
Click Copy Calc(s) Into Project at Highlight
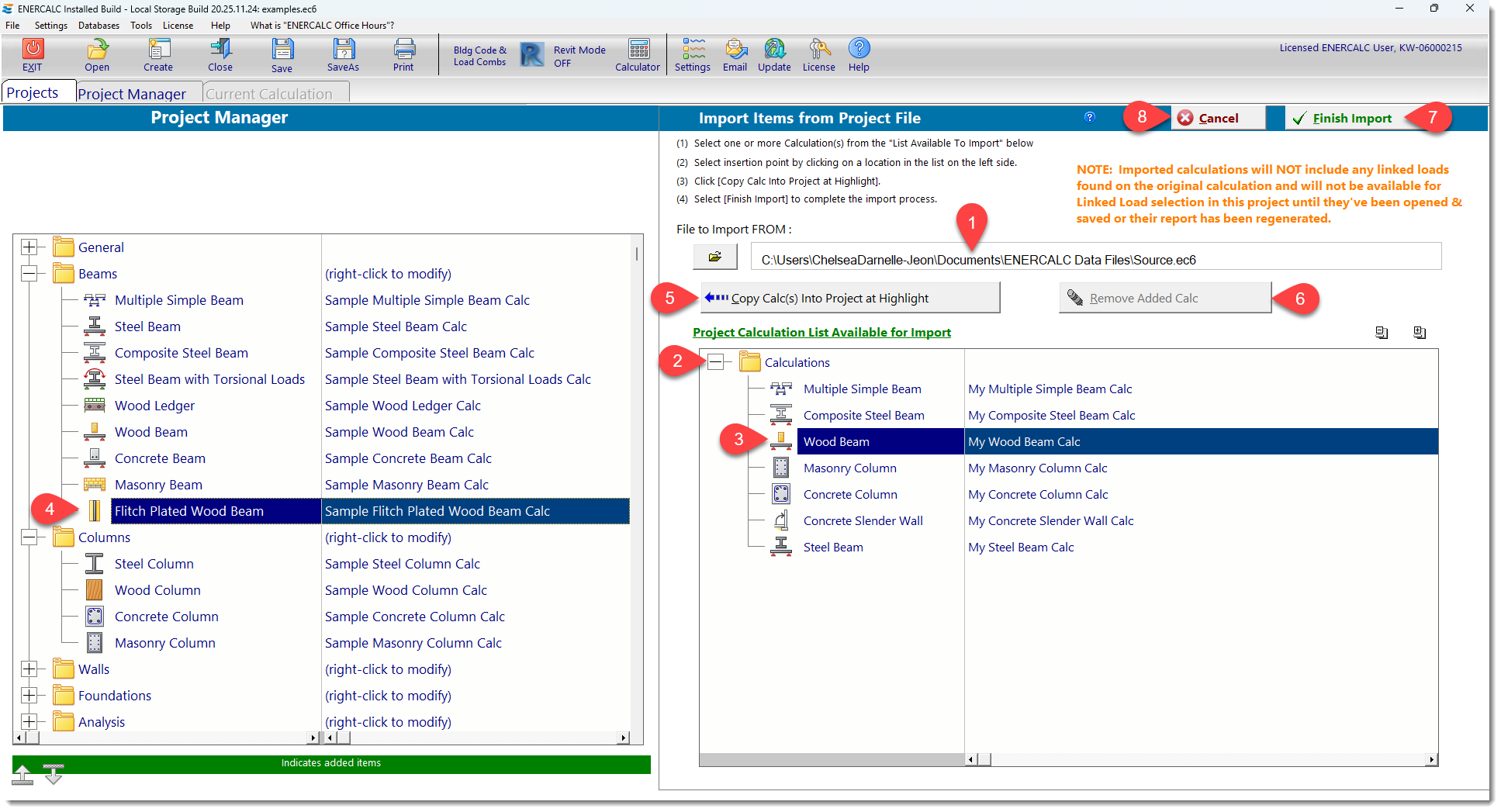coord(849,297)
